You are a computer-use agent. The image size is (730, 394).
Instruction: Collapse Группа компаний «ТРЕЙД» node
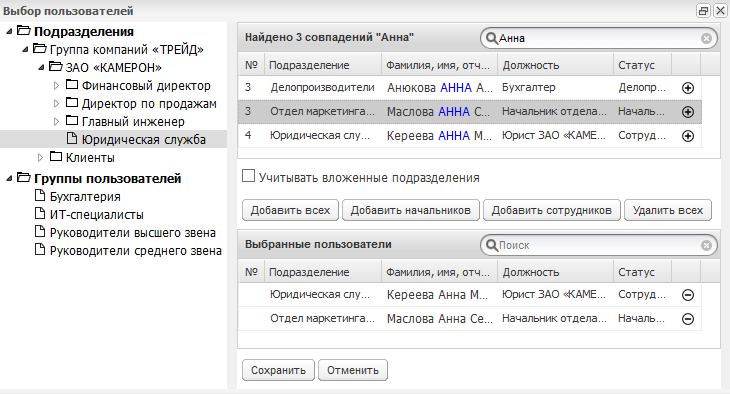tap(25, 49)
